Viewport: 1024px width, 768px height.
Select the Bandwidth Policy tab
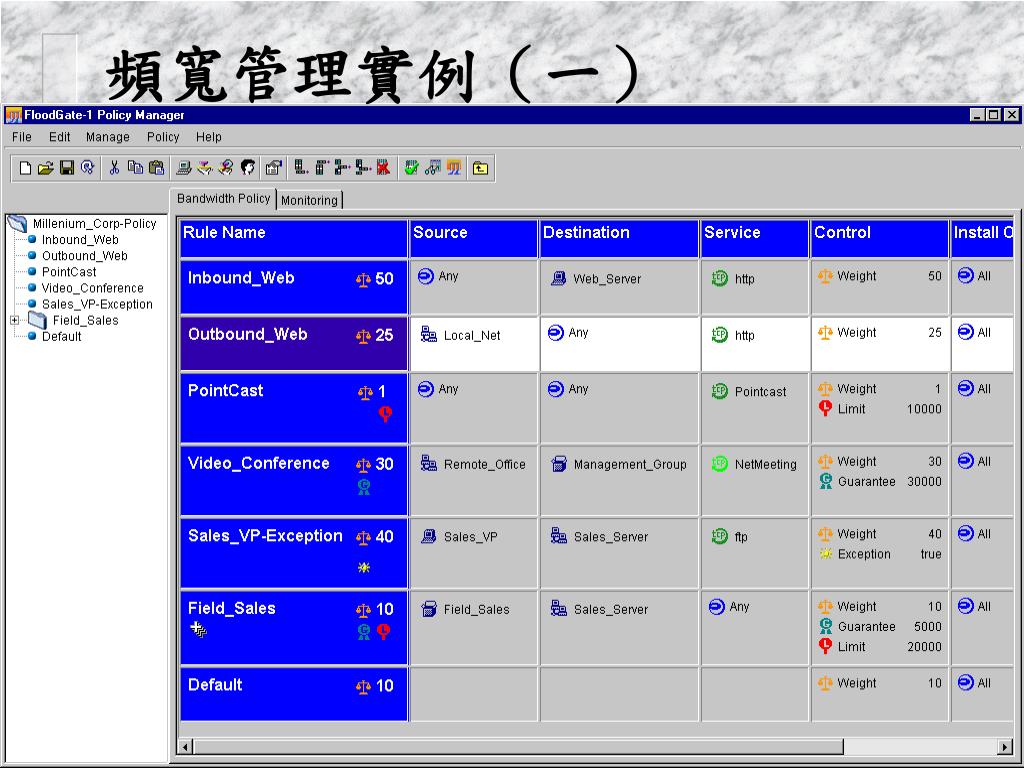(x=223, y=199)
